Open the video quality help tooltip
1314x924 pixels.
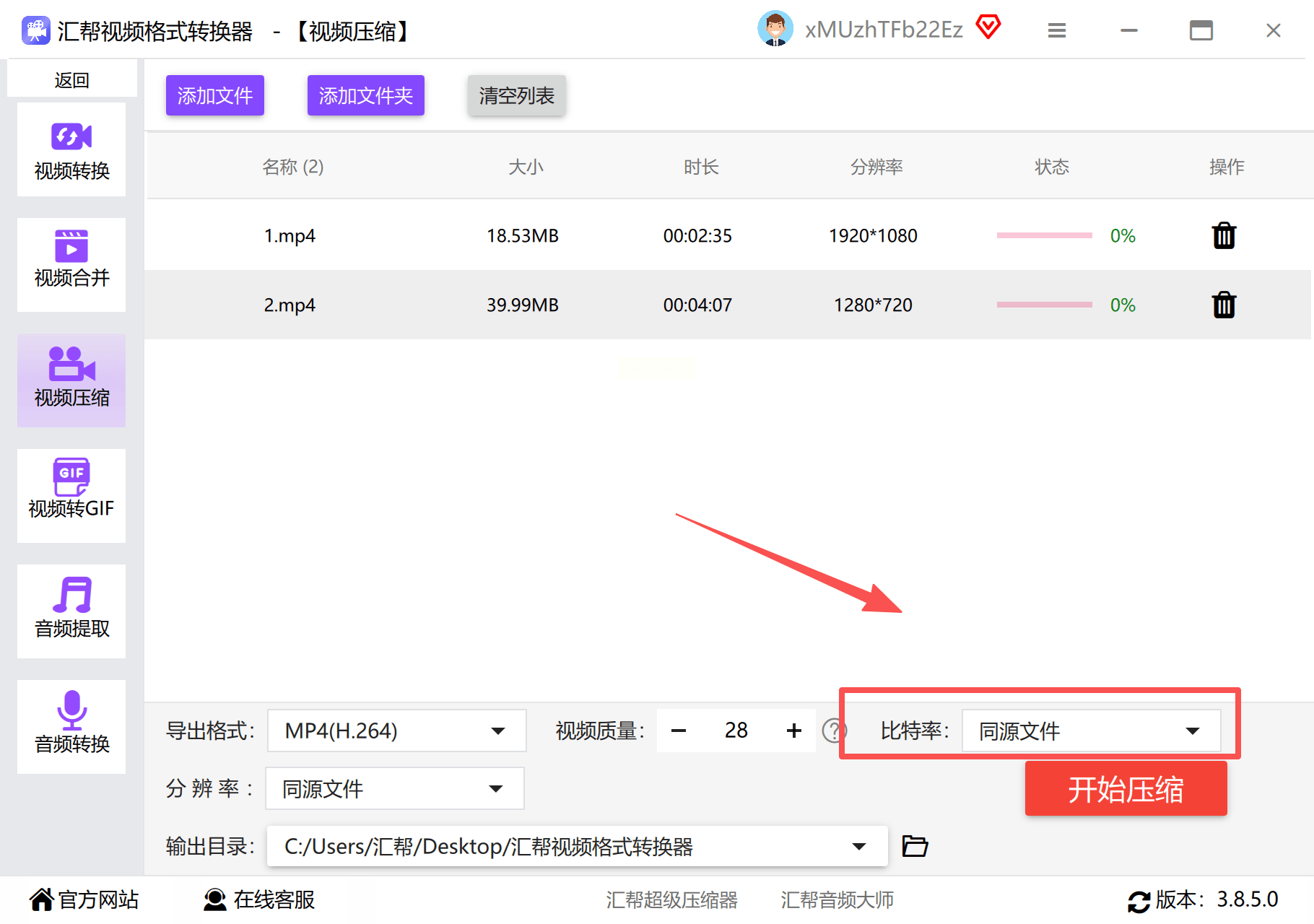835,731
